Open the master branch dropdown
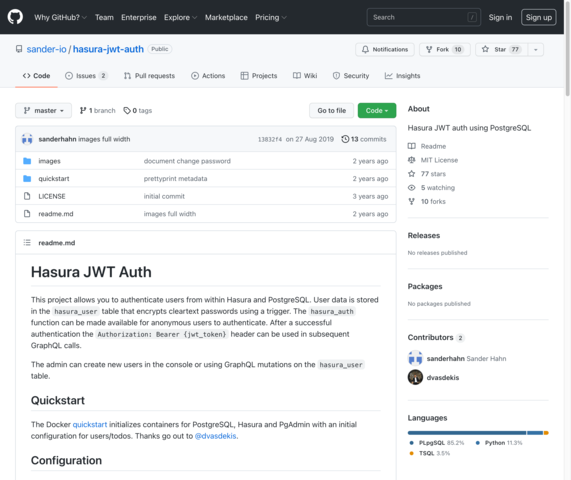 [43, 110]
